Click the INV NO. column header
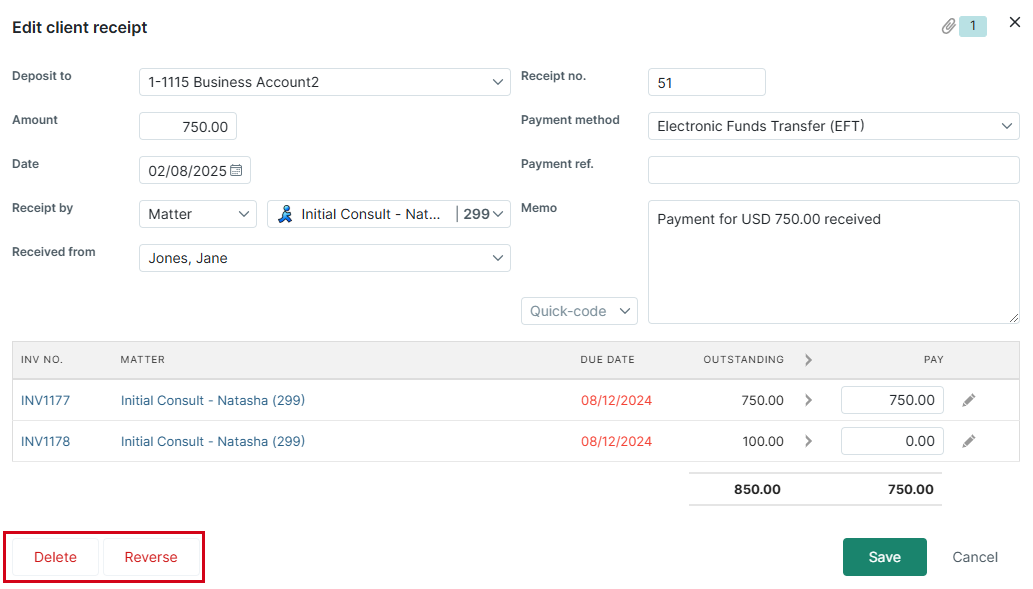 pos(42,360)
